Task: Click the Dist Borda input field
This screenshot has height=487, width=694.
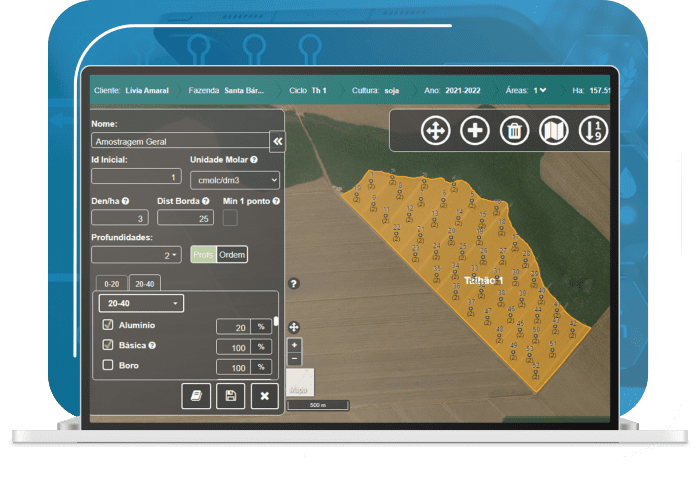Action: tap(185, 218)
